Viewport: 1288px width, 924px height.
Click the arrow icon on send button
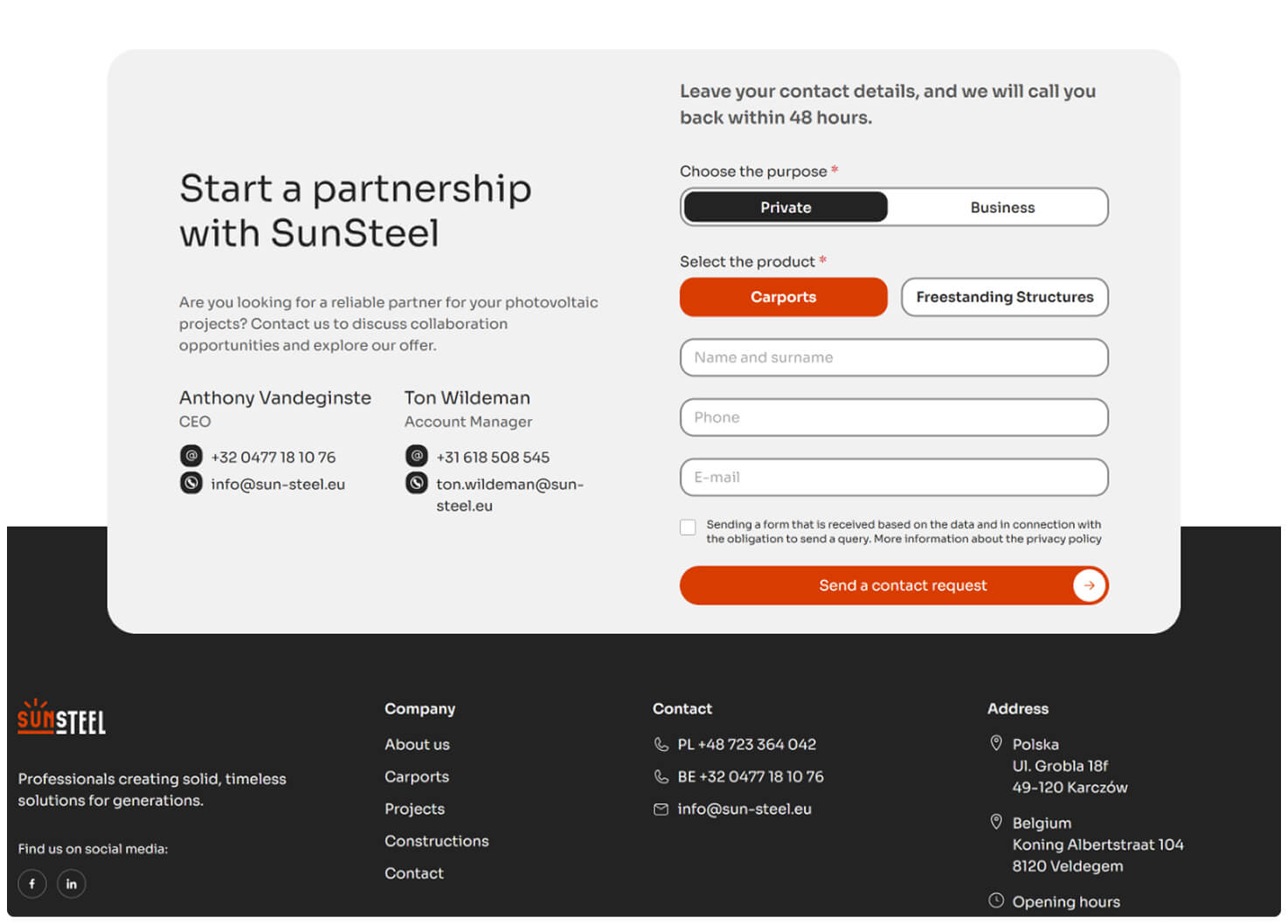coord(1089,586)
